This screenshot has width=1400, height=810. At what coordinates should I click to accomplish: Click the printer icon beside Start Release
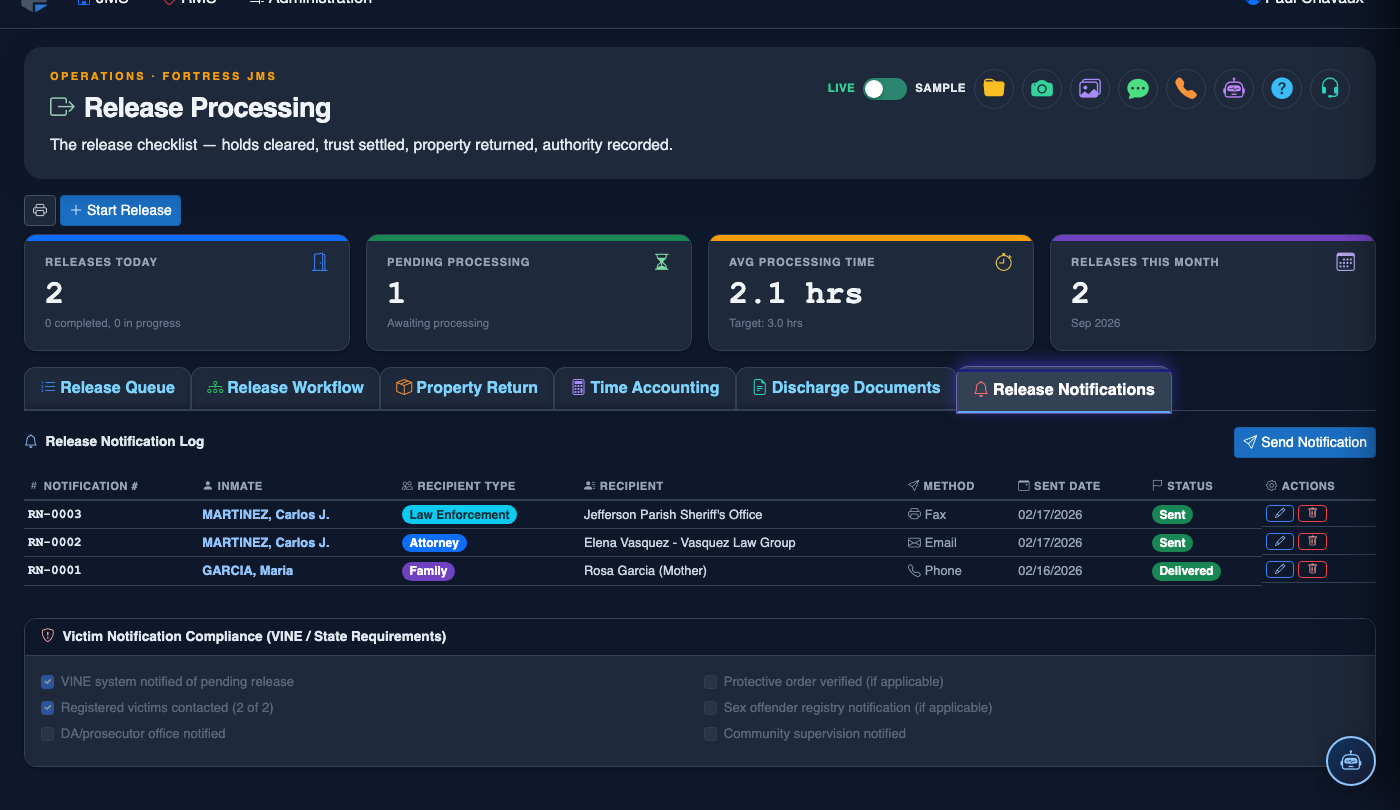[40, 210]
